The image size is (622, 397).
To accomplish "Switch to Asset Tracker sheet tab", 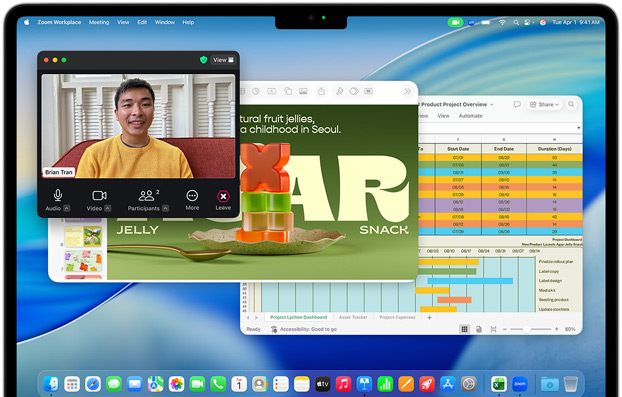I will [x=353, y=317].
